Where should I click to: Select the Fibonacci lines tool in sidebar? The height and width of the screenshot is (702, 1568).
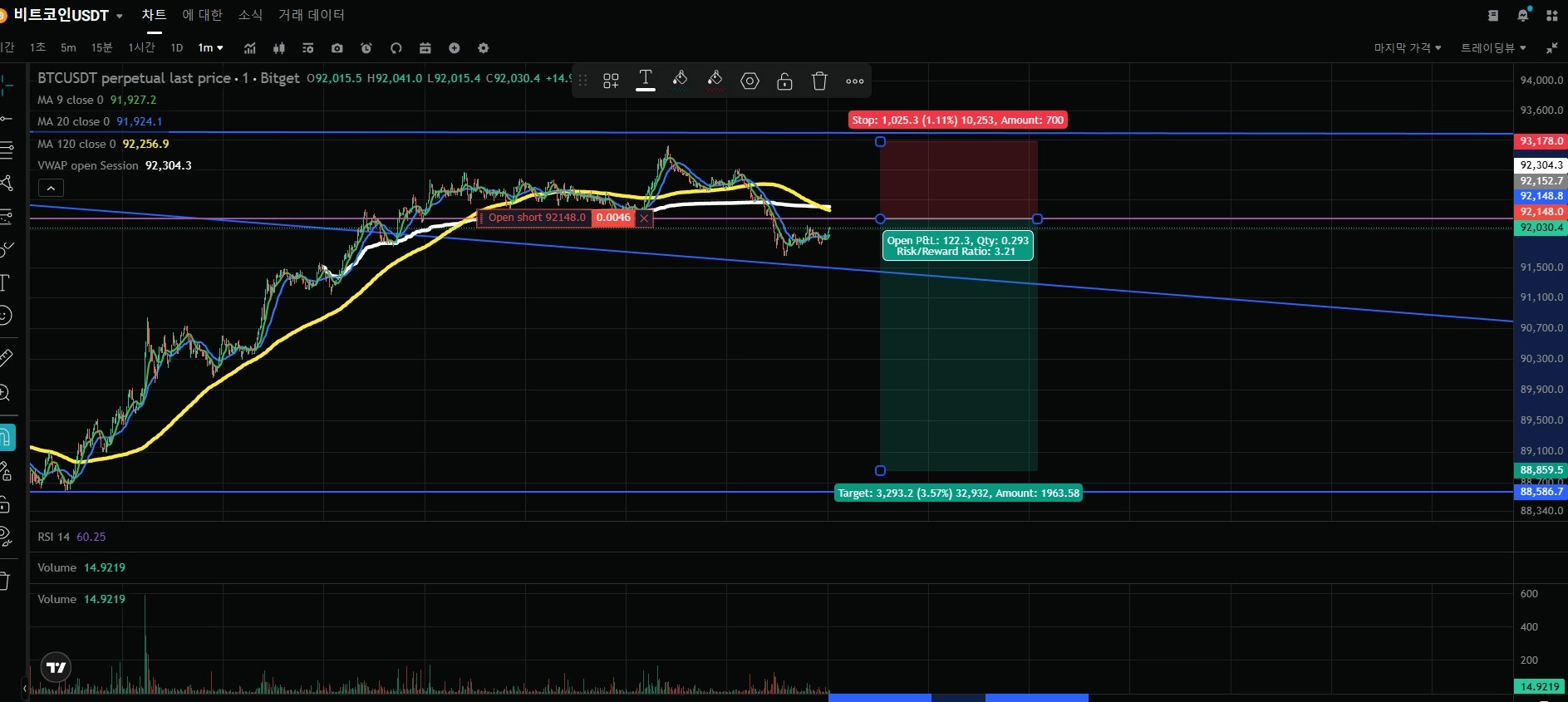tap(6, 150)
